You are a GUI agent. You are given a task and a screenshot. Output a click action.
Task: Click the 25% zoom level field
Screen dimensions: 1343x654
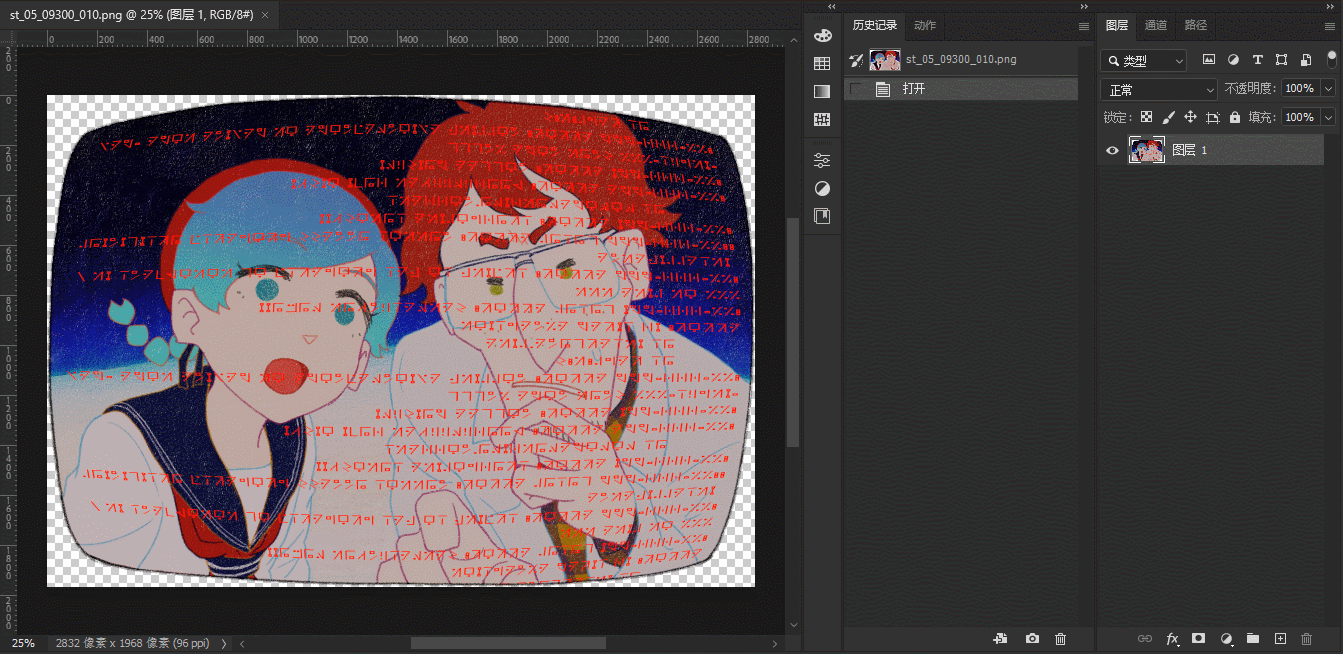23,643
